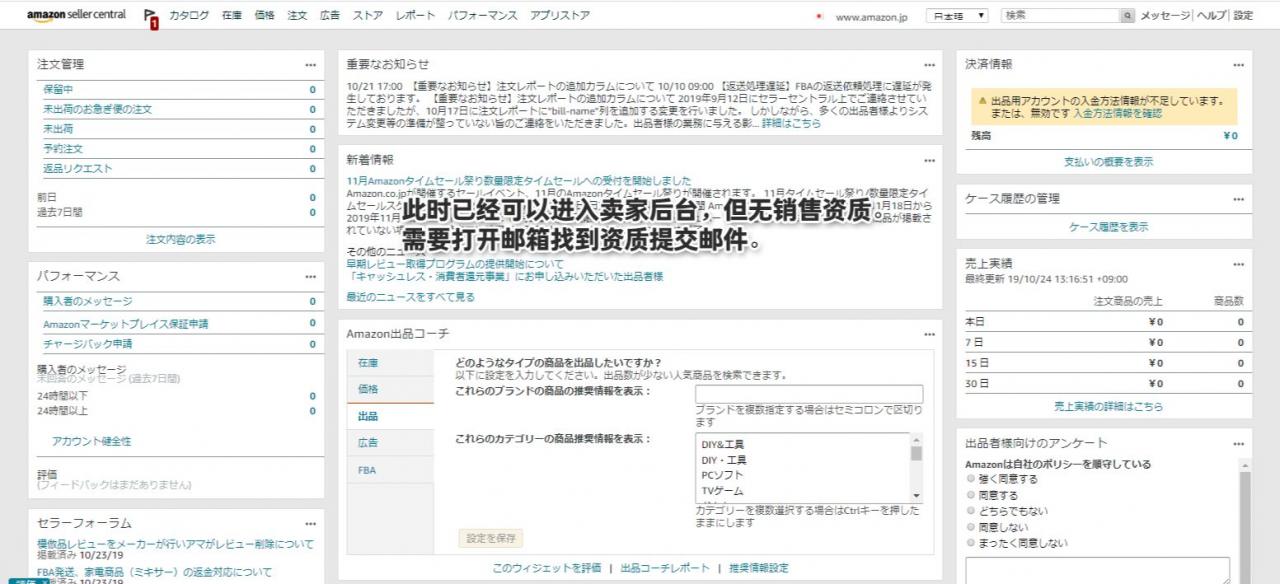The width and height of the screenshot is (1280, 584).
Task: Open the 注文管理 widget options menu
Action: [x=311, y=65]
